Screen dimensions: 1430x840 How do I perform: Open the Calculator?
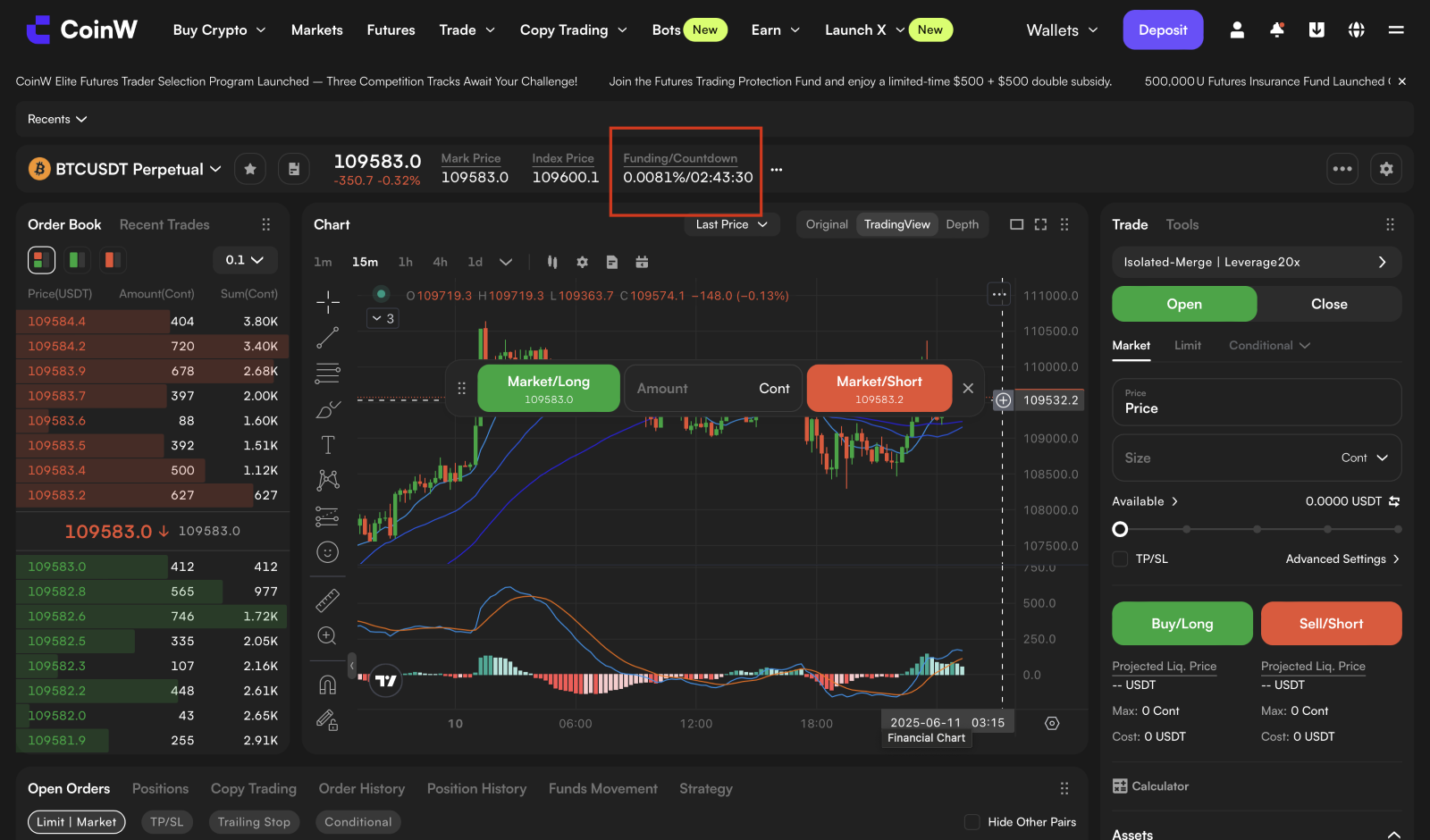click(x=1151, y=786)
